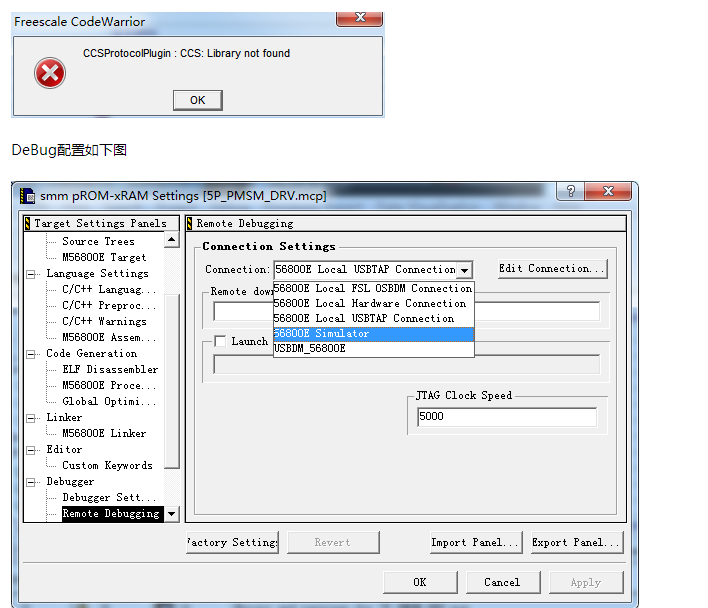Click Cancel in the settings window

(503, 582)
